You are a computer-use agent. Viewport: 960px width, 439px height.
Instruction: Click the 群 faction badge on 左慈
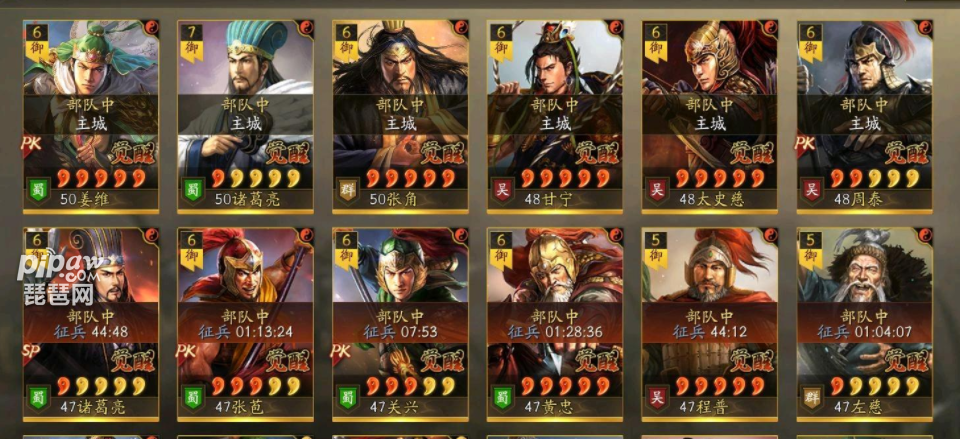point(812,397)
